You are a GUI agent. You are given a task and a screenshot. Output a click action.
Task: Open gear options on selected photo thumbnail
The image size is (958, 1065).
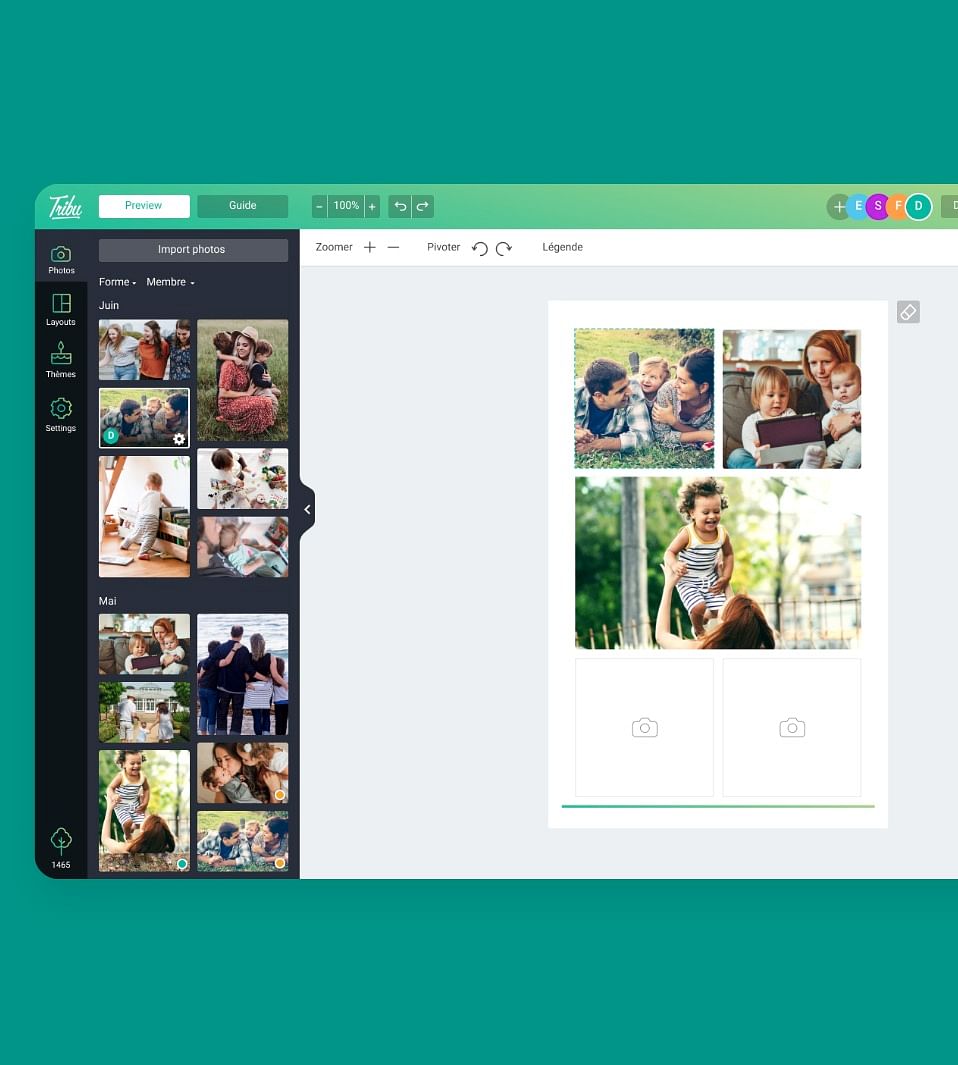pos(179,438)
